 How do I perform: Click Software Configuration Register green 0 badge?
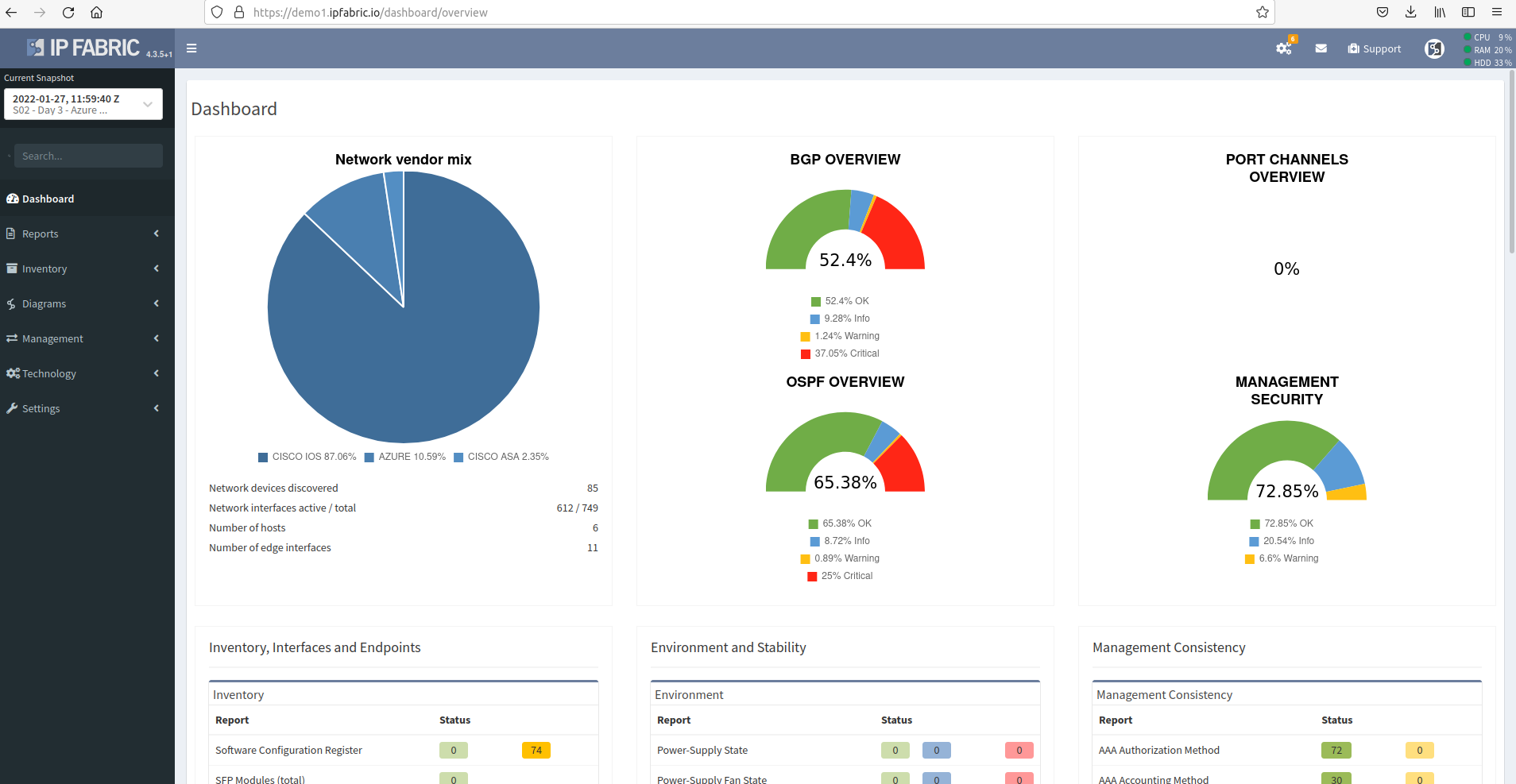(x=454, y=750)
